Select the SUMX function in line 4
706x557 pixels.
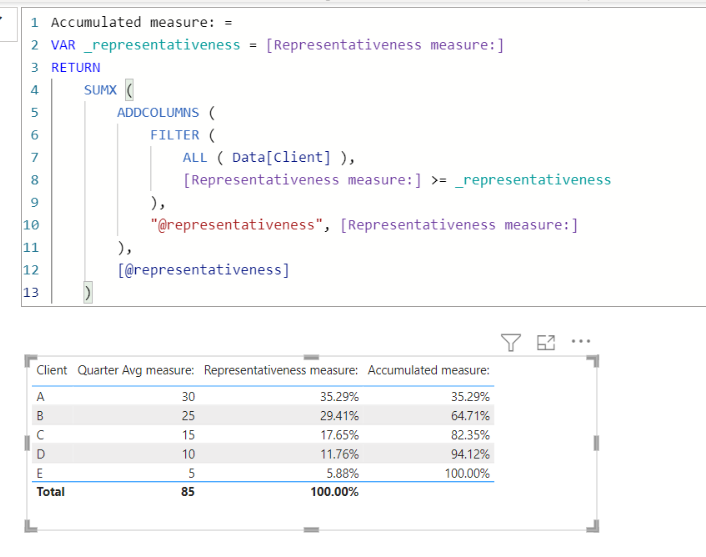(x=100, y=90)
